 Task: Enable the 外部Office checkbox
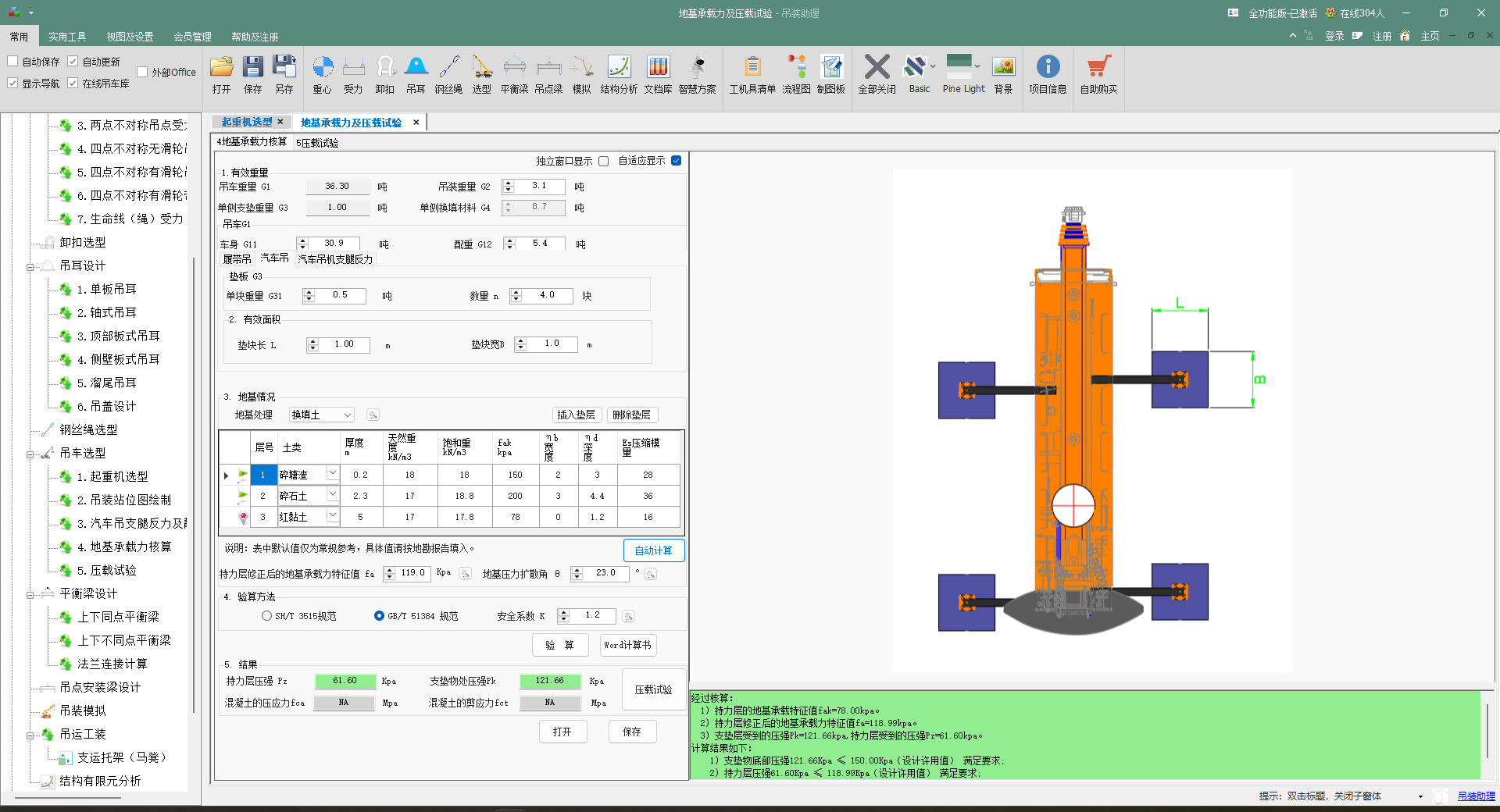point(142,72)
